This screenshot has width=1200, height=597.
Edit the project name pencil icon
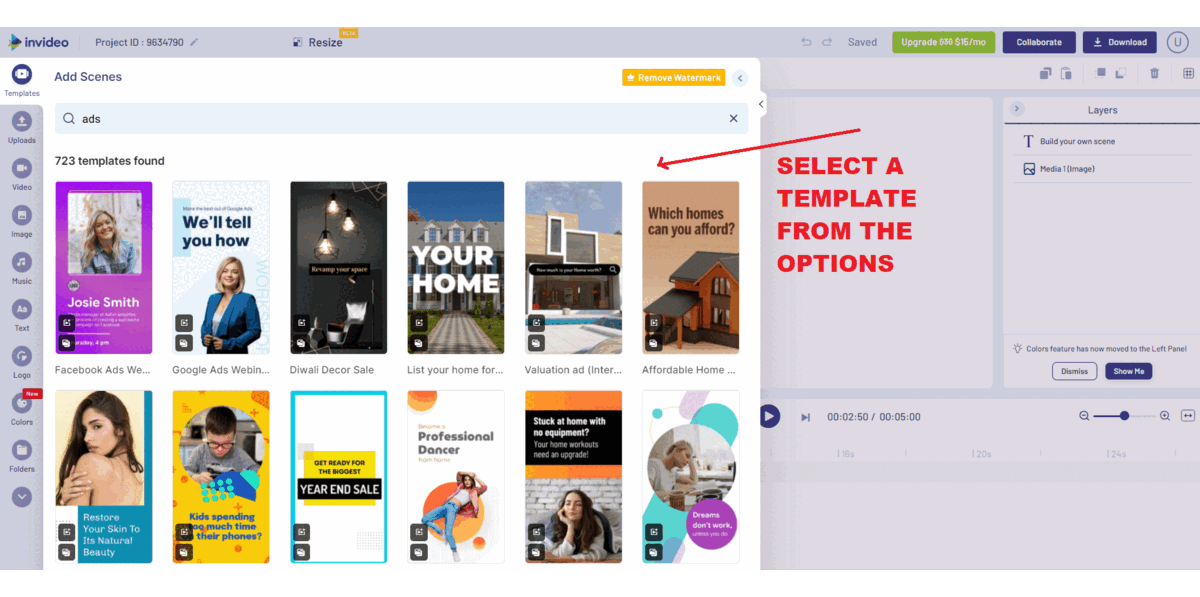click(x=194, y=42)
